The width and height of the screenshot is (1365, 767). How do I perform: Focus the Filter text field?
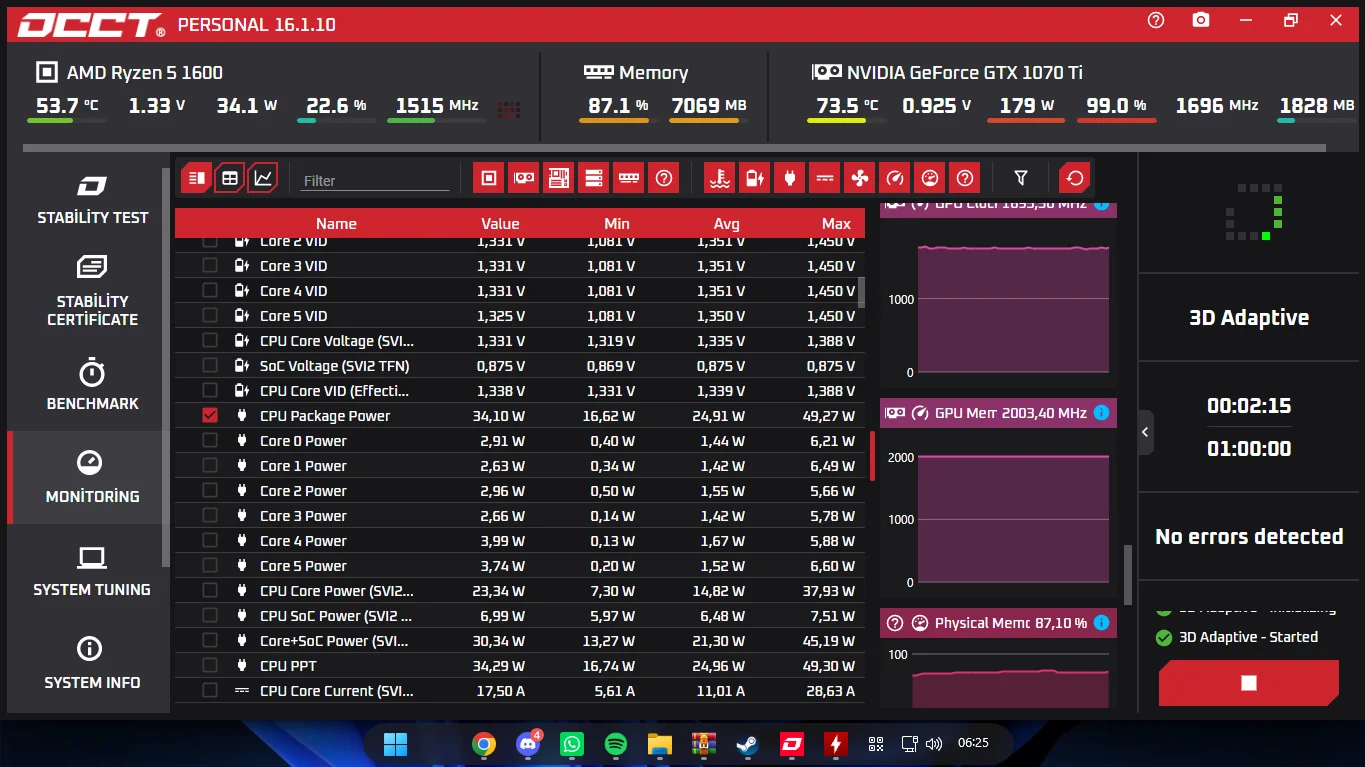[376, 180]
